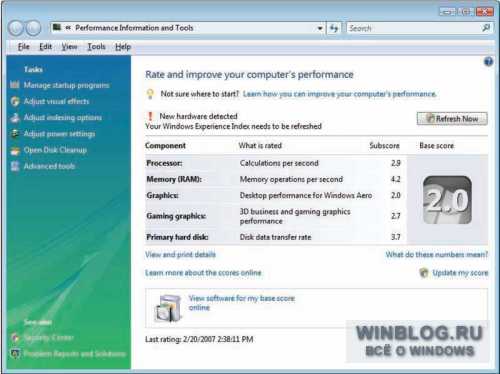Click the Processor subscore 2.9
This screenshot has width=500, height=374.
396,163
